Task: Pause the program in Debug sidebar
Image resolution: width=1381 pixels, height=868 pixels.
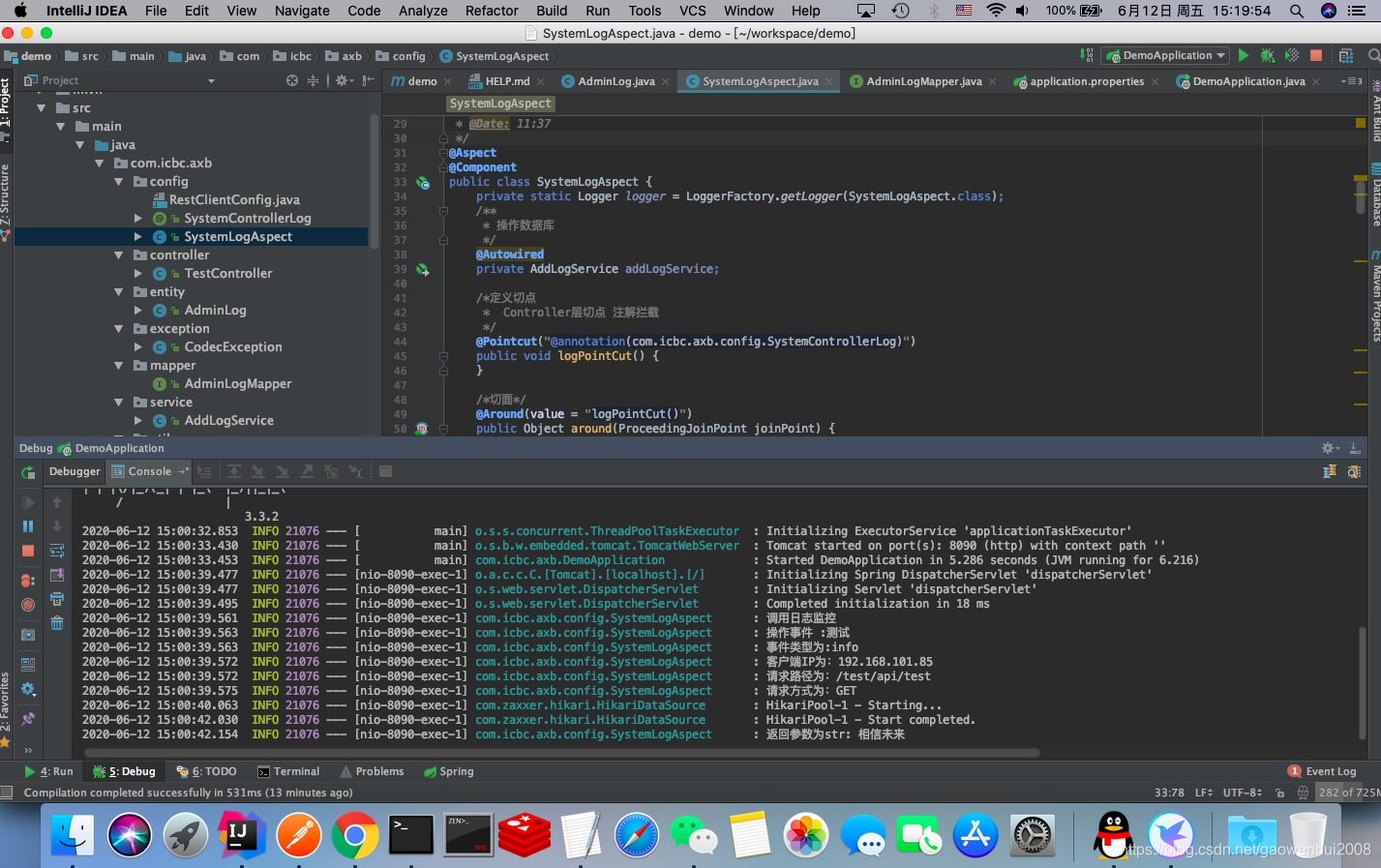Action: (x=28, y=526)
